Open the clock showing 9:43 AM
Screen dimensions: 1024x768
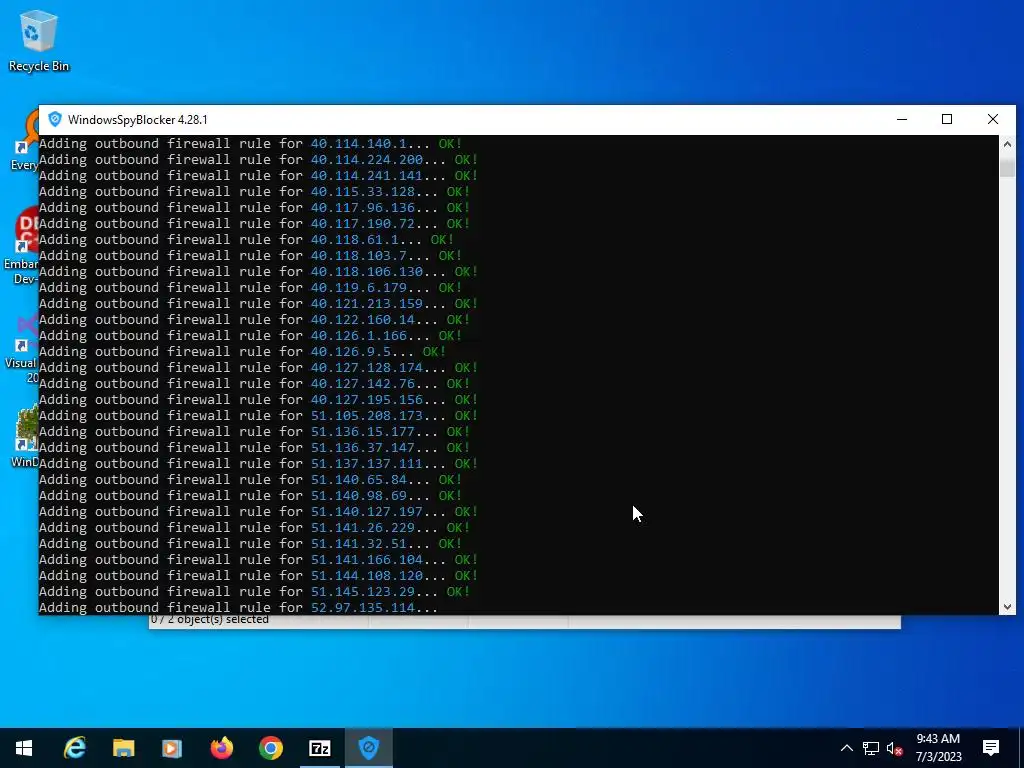click(x=938, y=748)
